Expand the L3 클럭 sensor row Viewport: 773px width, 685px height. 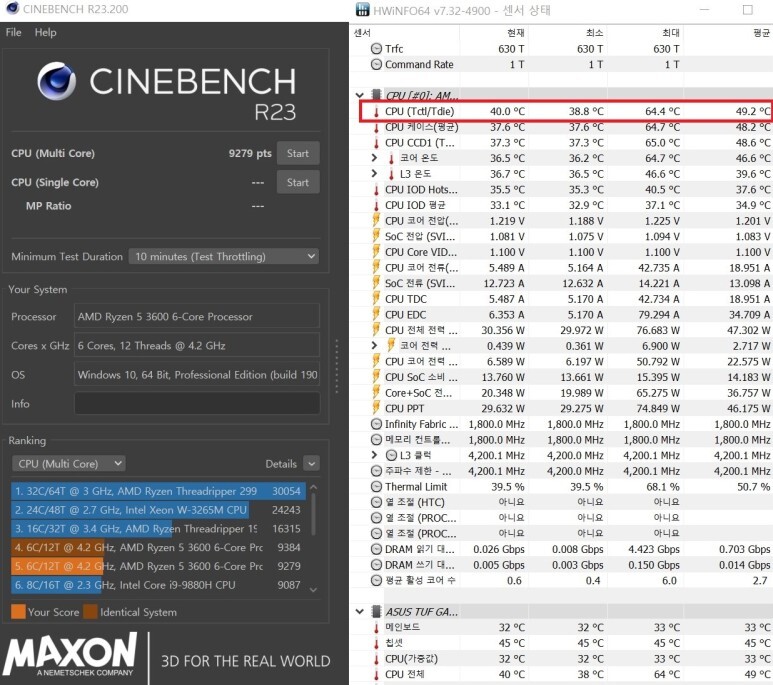click(x=374, y=455)
